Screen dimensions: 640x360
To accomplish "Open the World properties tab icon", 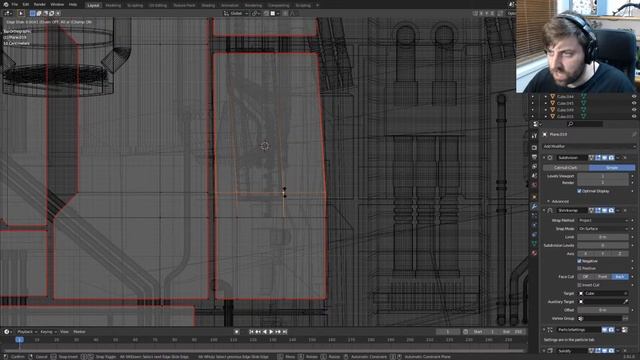I will (x=534, y=185).
